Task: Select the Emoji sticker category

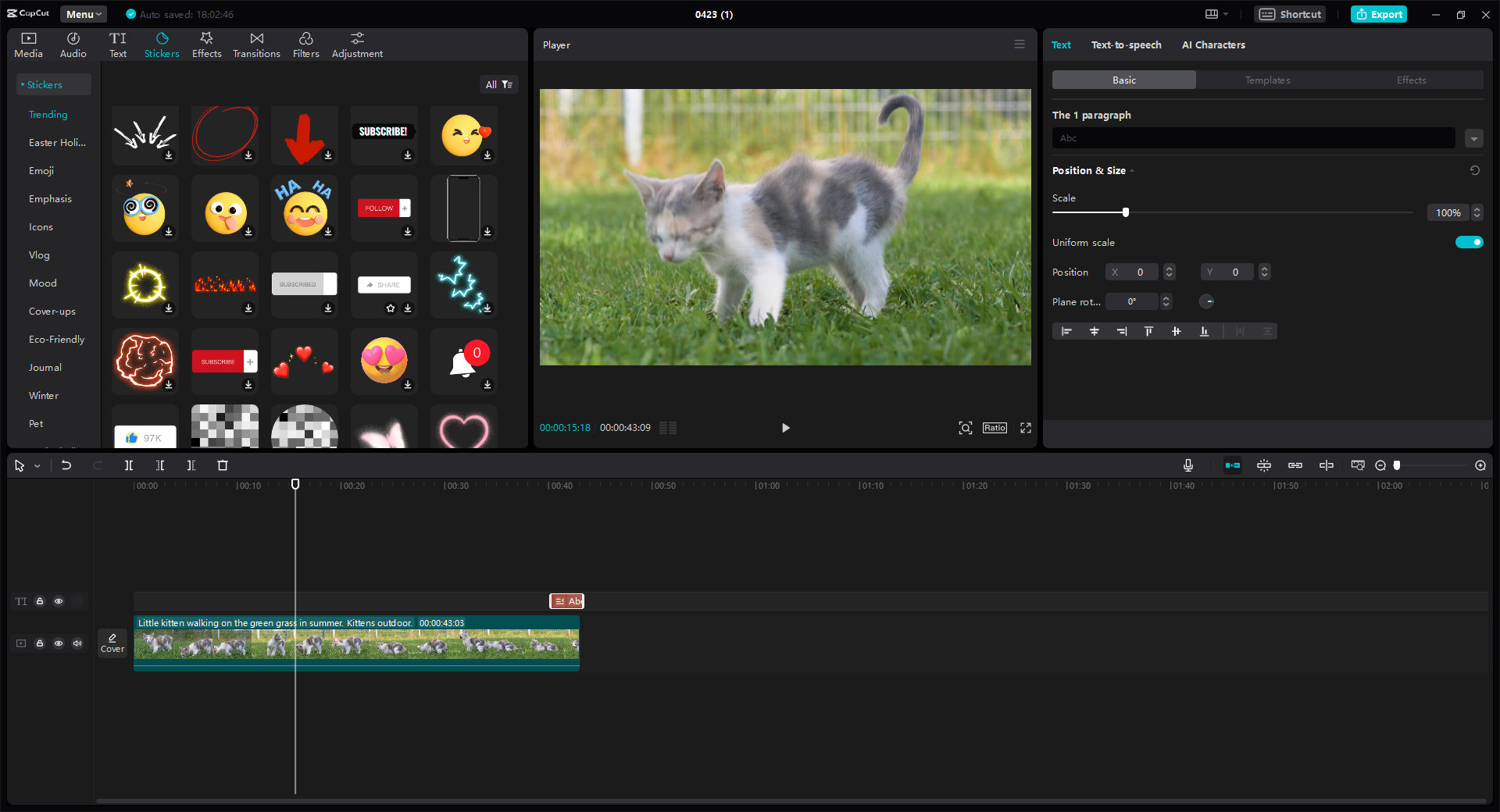Action: pos(41,170)
